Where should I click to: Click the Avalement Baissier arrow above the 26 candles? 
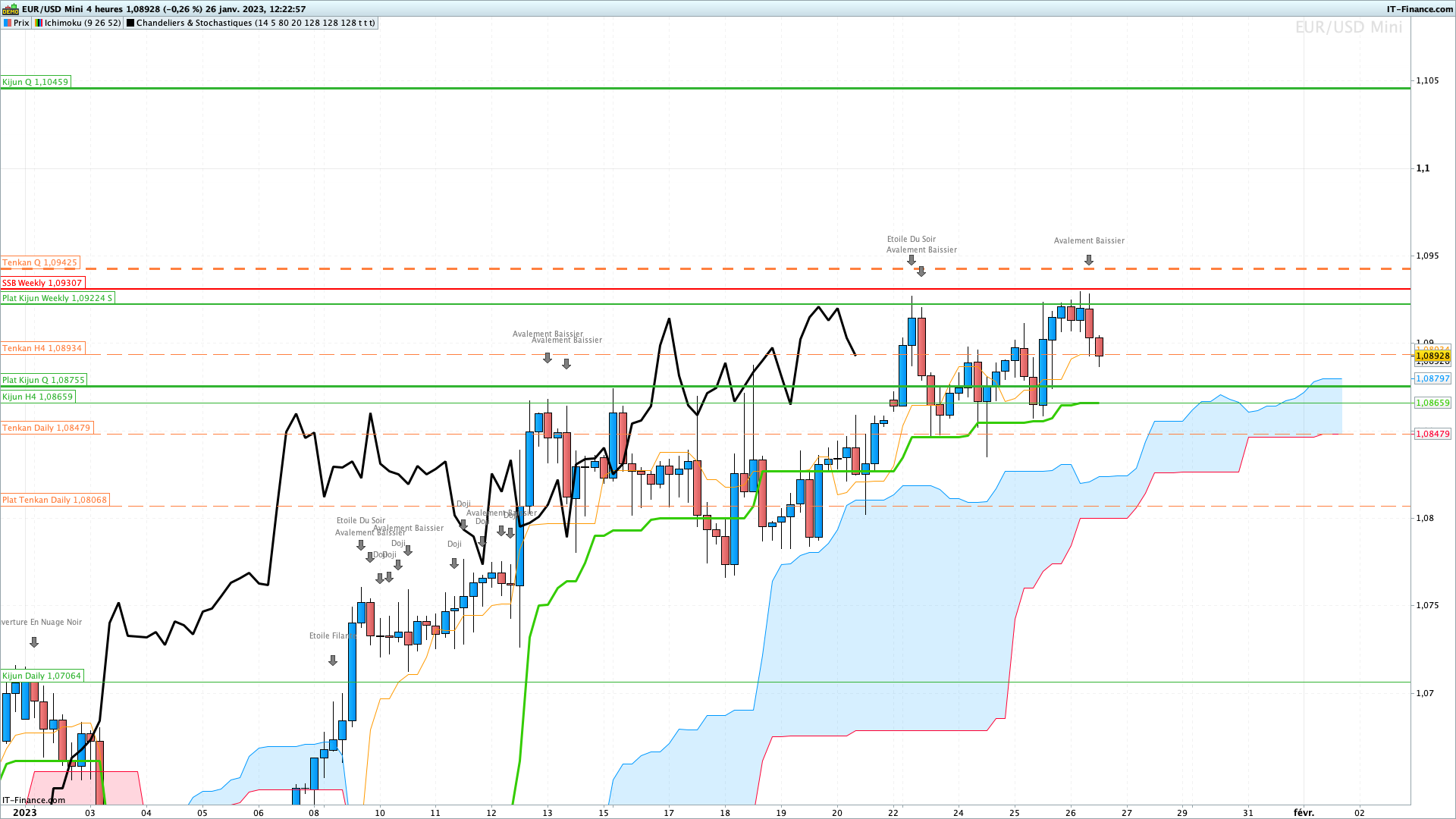point(1089,260)
